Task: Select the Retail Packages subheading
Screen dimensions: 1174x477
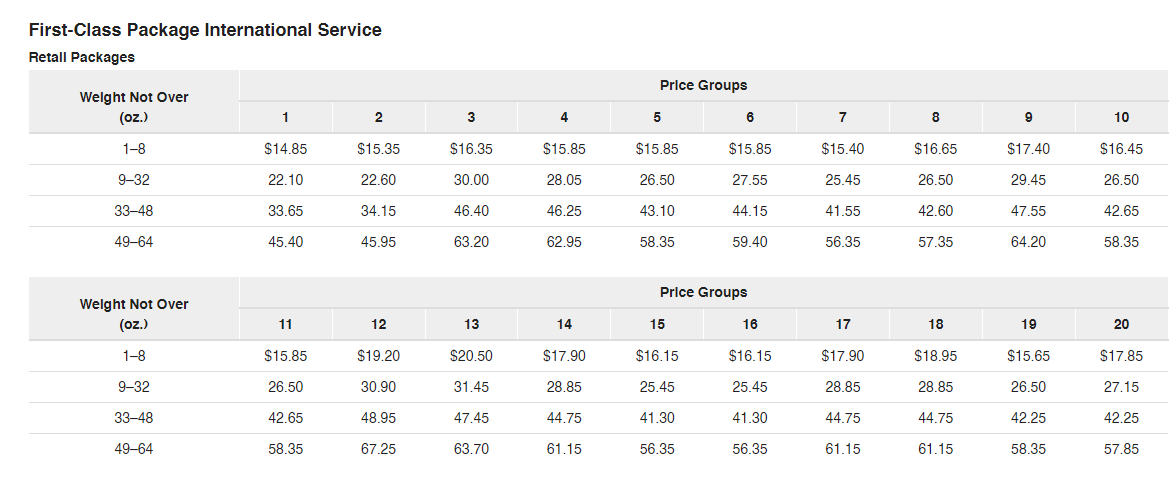Action: click(82, 57)
